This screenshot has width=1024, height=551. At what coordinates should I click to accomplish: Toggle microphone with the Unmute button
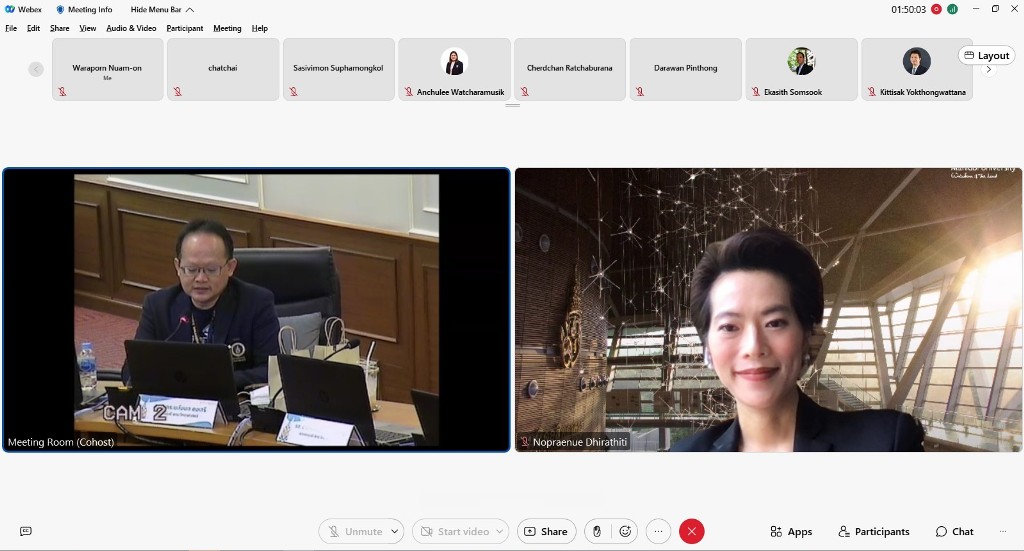354,532
